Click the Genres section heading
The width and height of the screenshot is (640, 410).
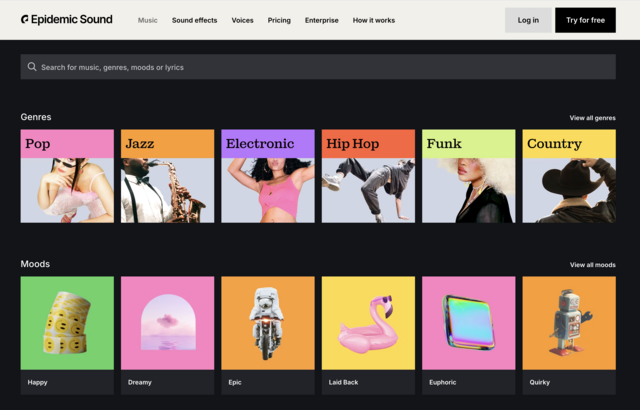click(x=36, y=117)
